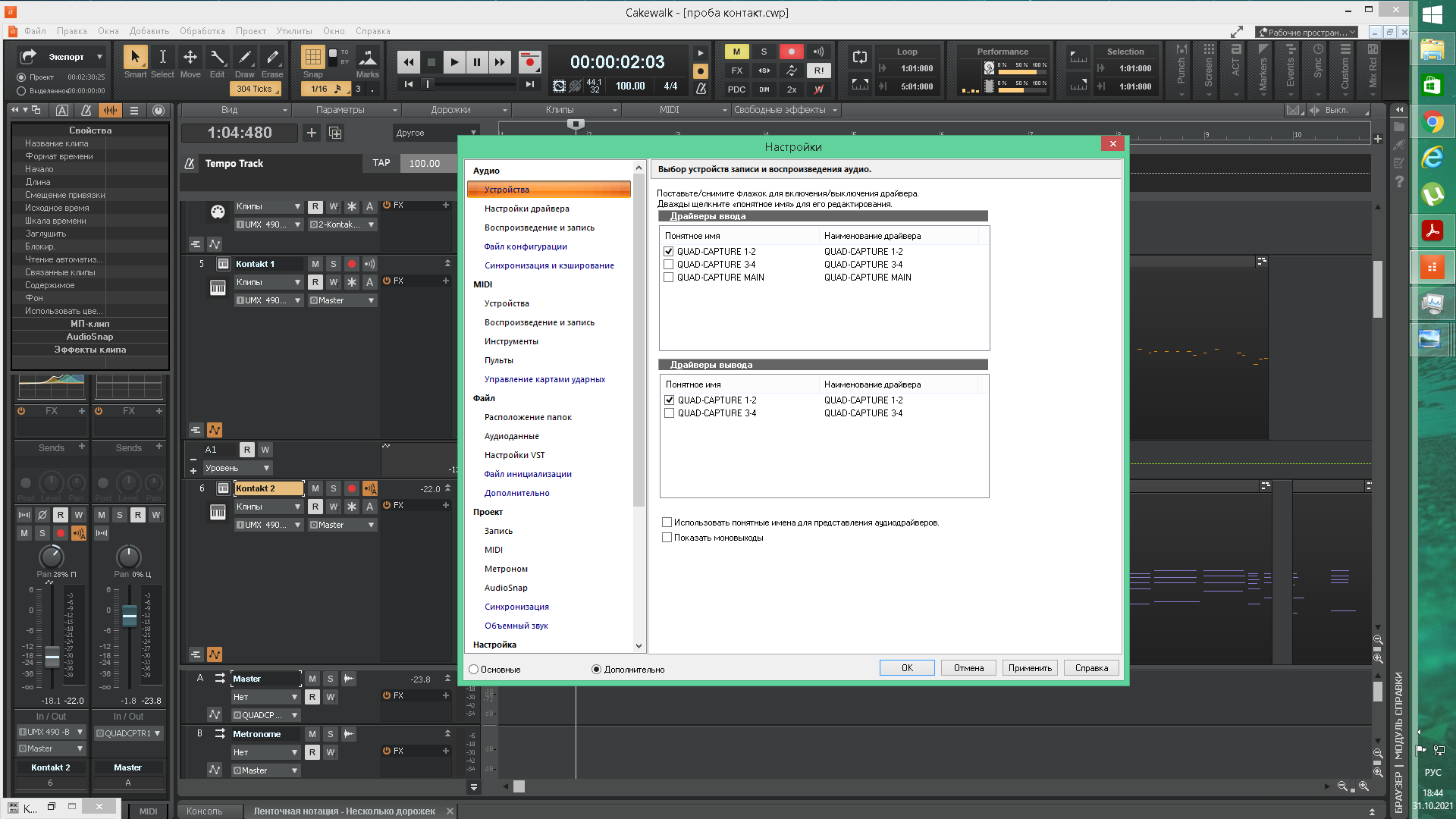Screen dimensions: 1456x819
Task: Toggle the Loop on/off icon
Action: tap(859, 57)
